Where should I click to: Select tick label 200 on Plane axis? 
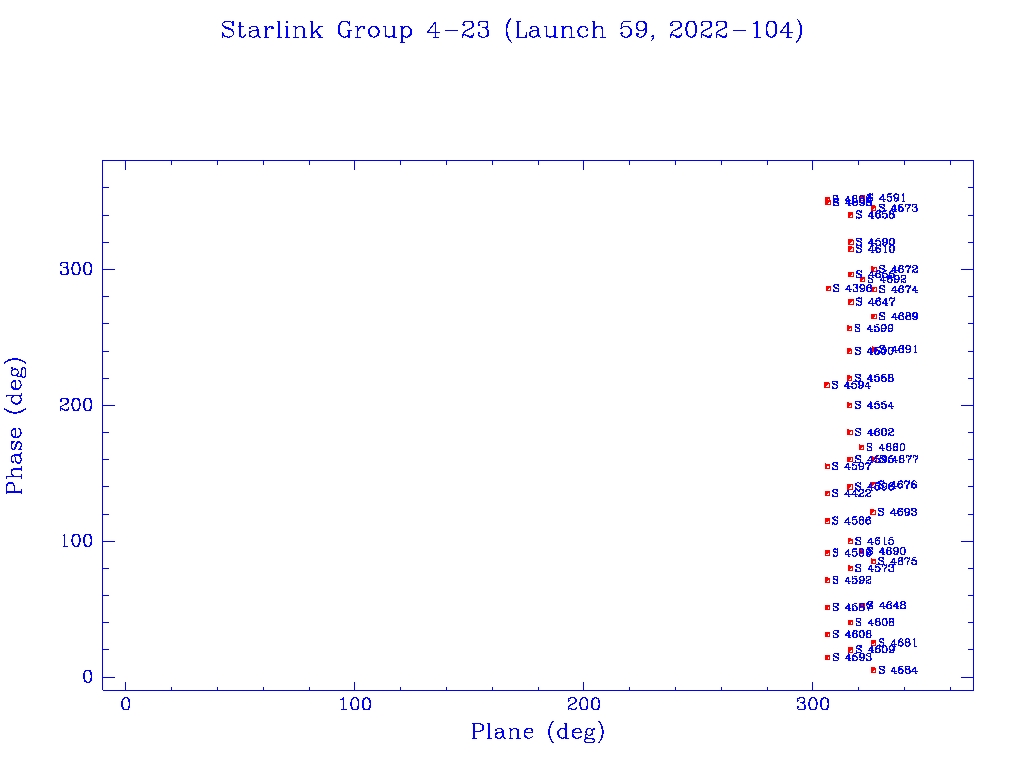point(583,704)
